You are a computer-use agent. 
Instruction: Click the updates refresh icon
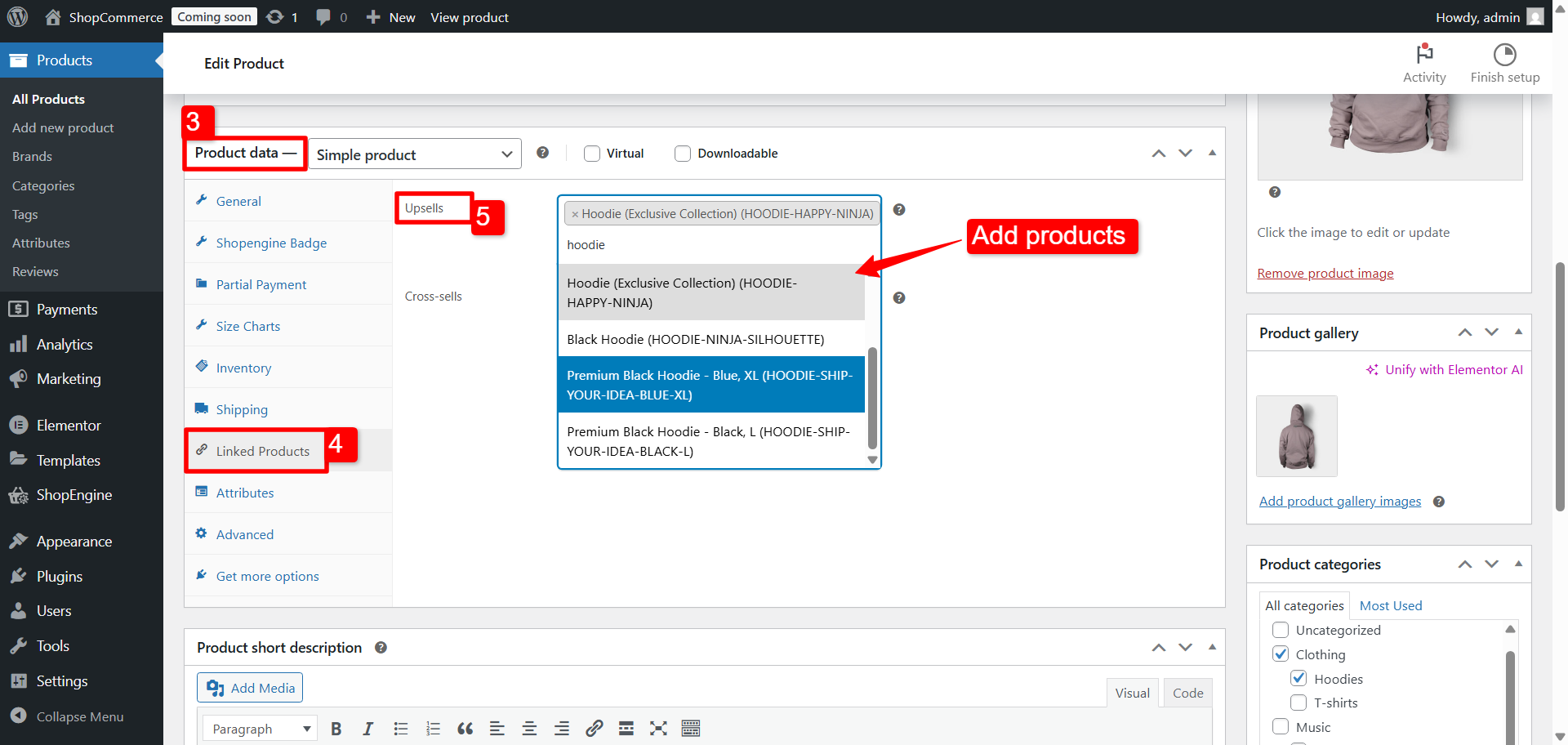pos(275,17)
